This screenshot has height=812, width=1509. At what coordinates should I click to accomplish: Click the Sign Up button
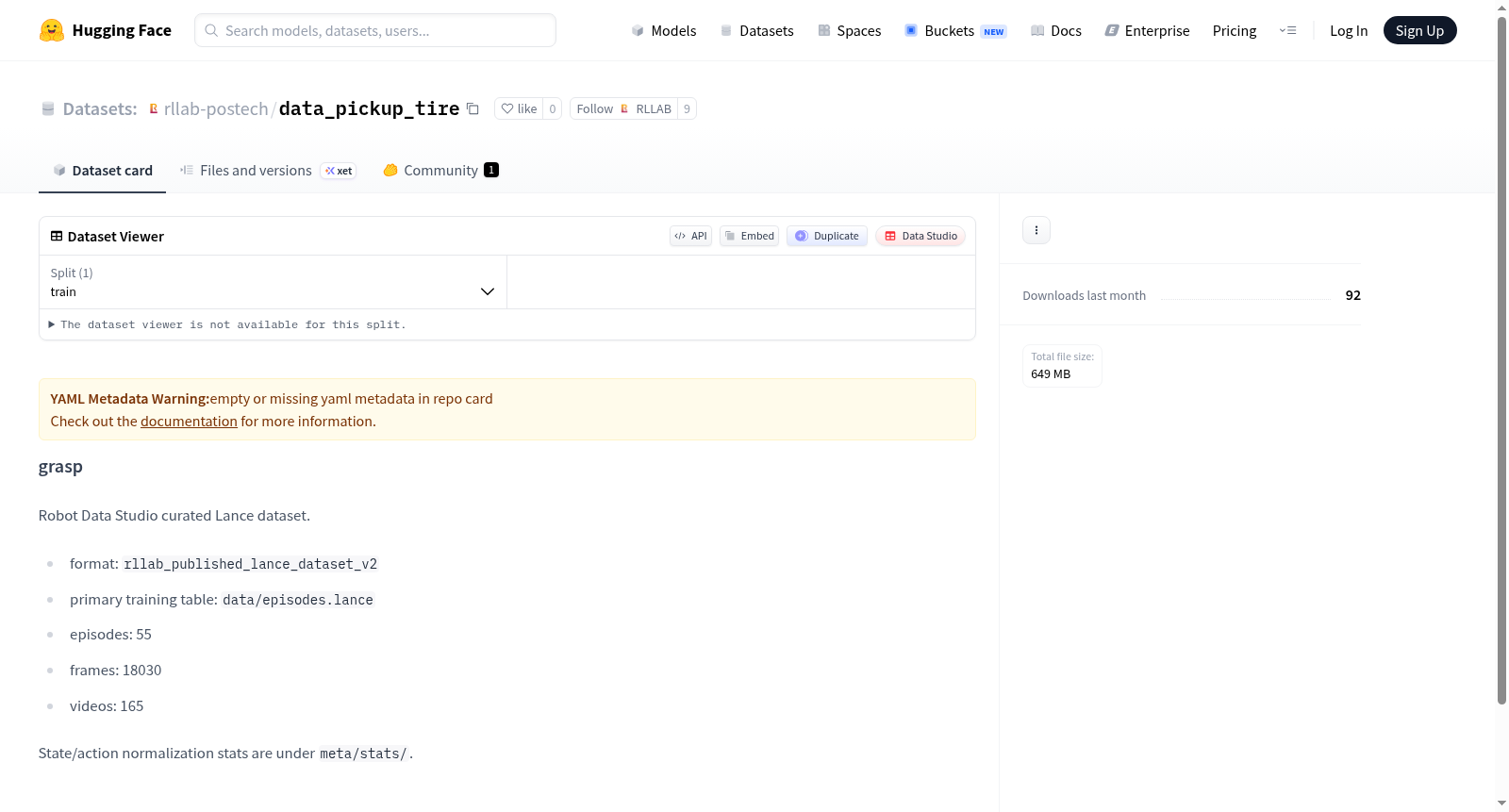pyautogui.click(x=1419, y=30)
